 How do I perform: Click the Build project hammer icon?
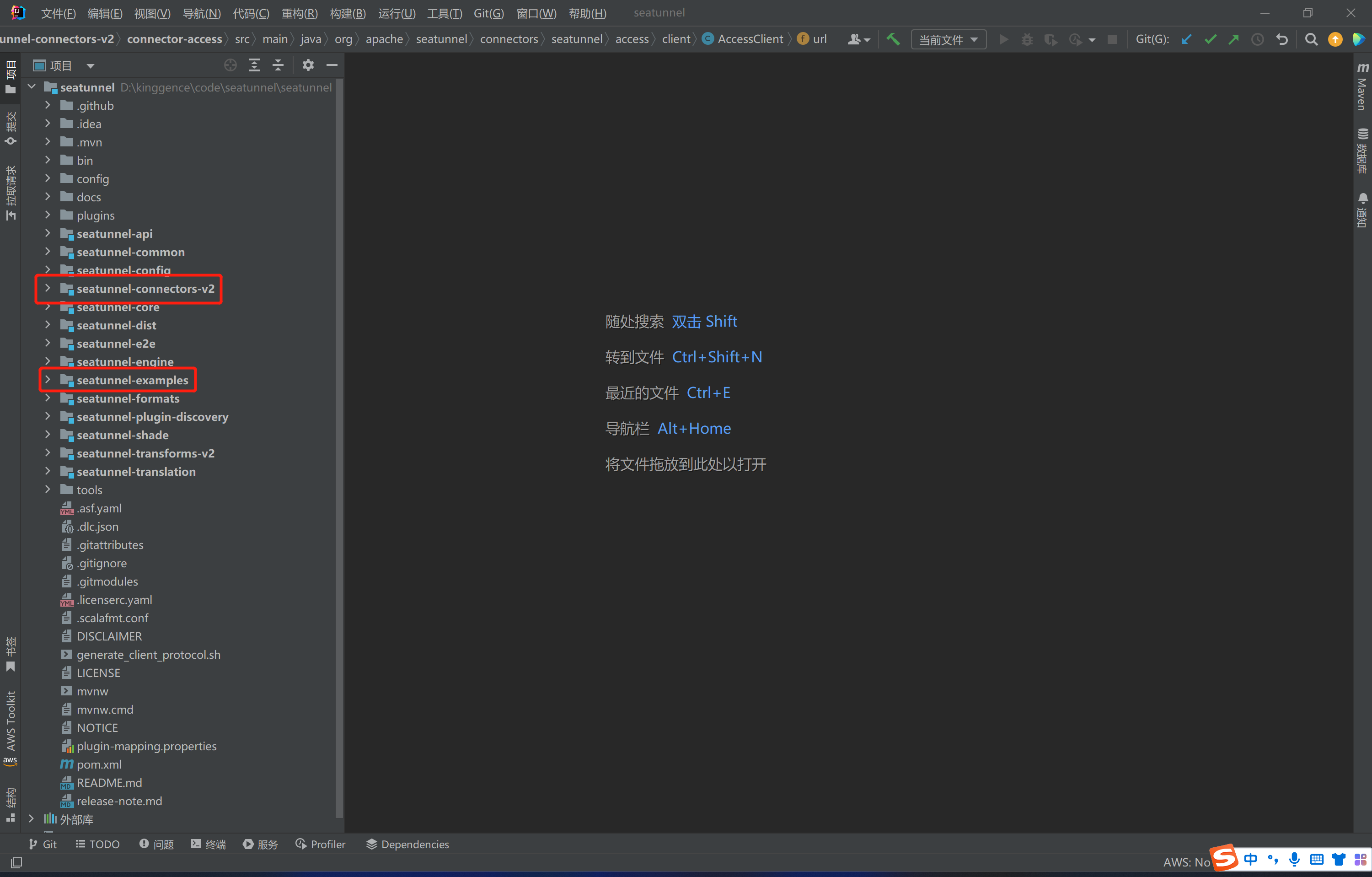(893, 39)
